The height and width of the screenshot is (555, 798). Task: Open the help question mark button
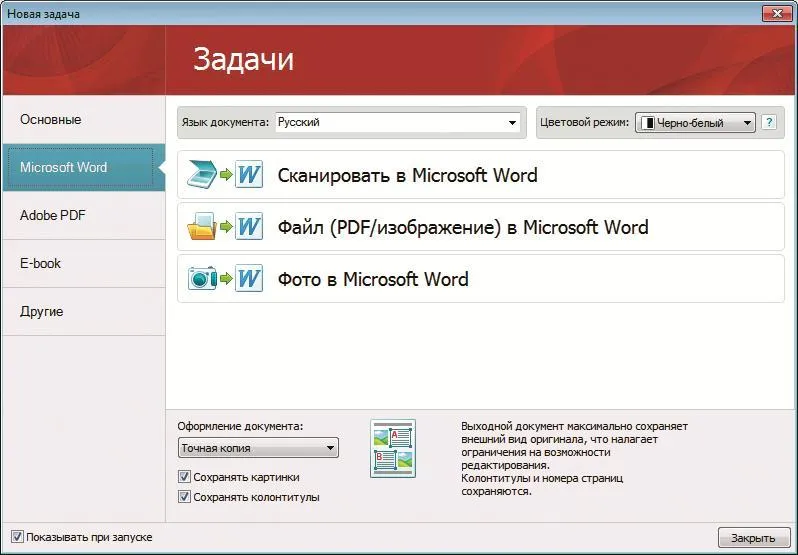769,122
